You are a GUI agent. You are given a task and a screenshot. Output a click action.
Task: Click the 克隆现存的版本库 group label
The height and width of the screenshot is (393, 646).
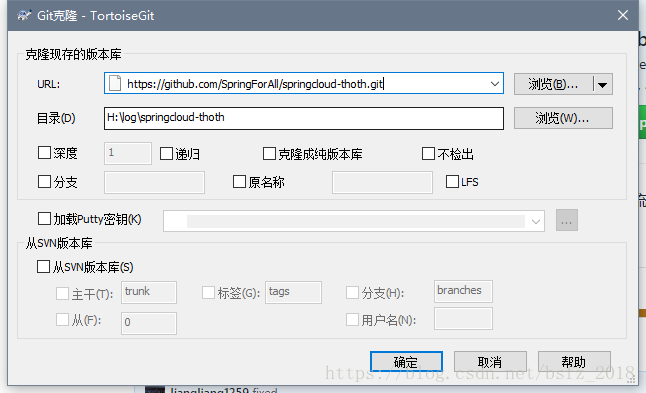pos(73,54)
